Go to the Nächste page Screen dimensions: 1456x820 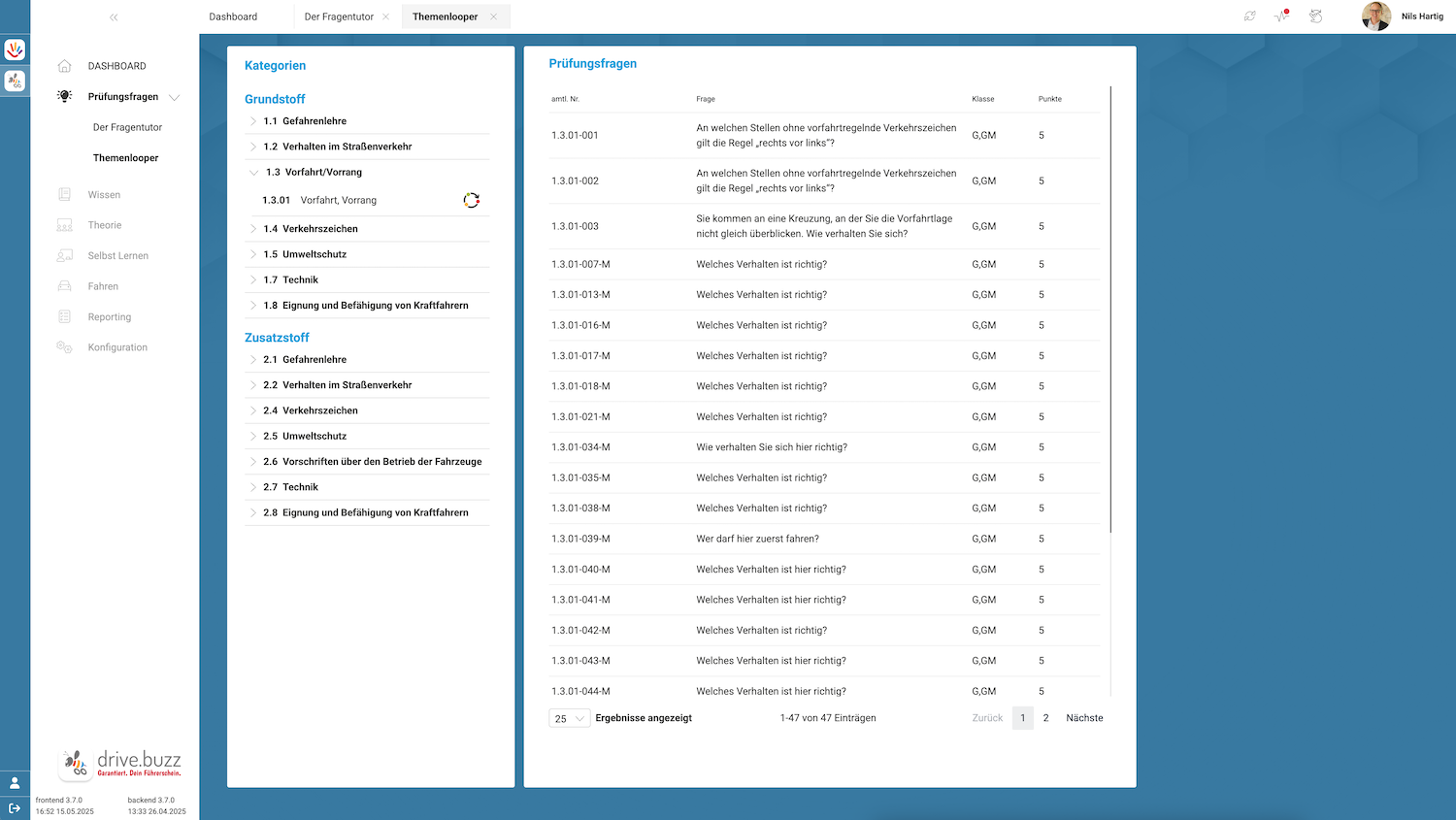pyautogui.click(x=1084, y=718)
